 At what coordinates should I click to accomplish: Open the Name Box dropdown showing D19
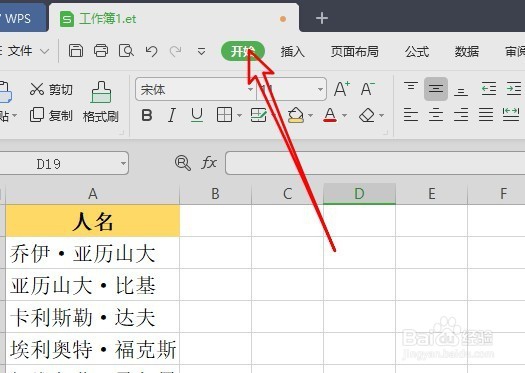(123, 163)
